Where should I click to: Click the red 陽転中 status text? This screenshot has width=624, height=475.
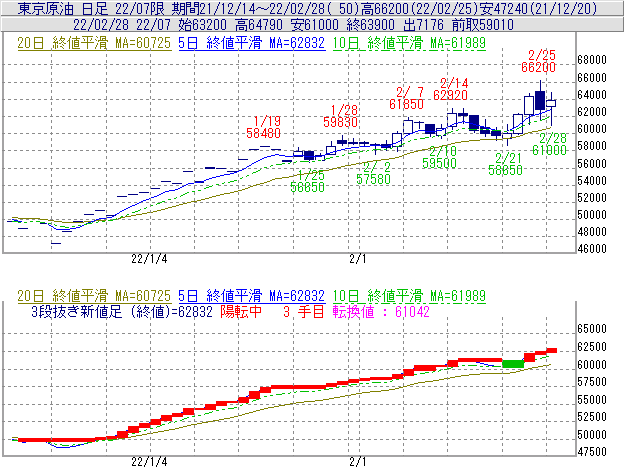tap(242, 311)
